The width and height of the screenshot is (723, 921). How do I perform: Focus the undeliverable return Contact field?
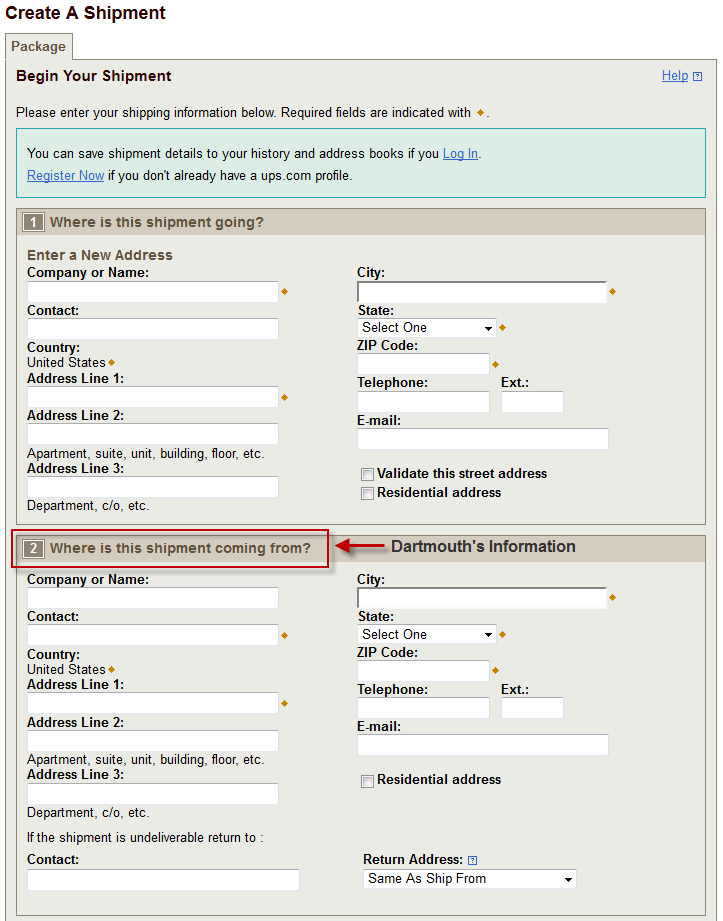[163, 880]
